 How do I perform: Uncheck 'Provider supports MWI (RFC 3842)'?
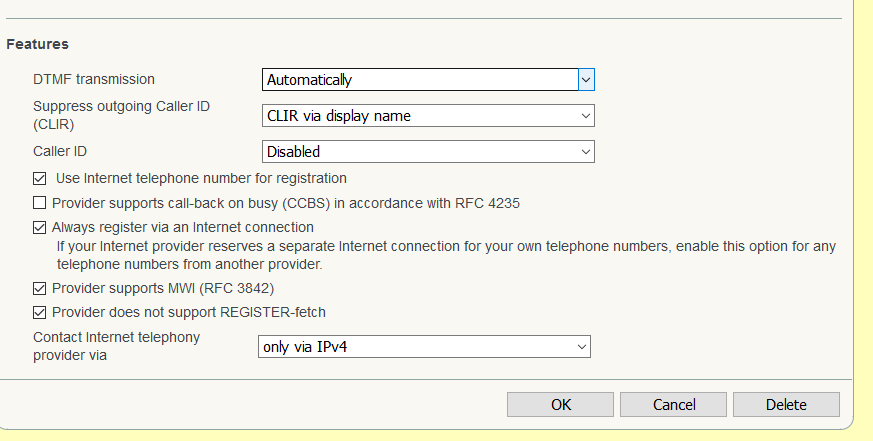click(40, 288)
